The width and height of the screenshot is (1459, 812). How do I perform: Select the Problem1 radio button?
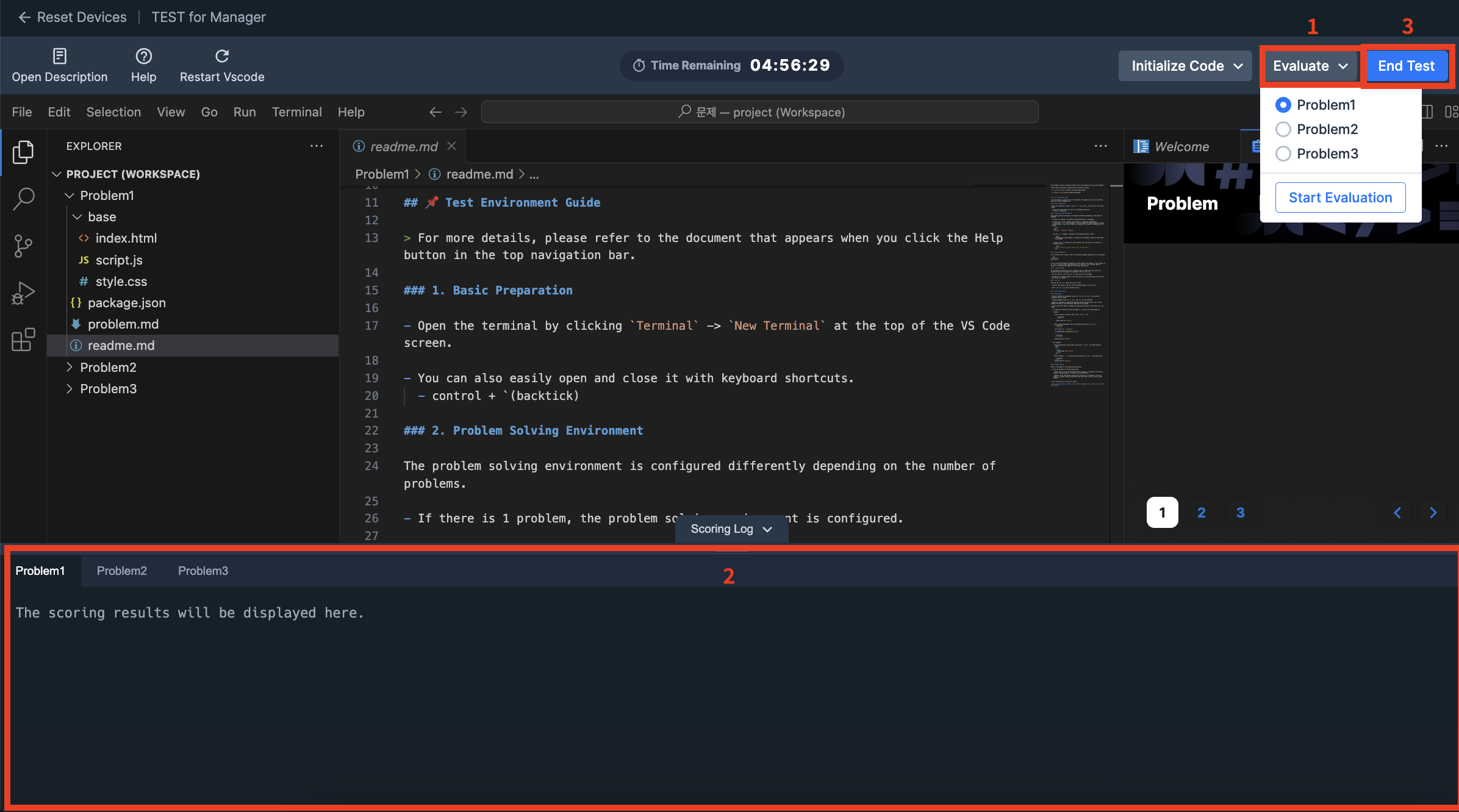(1283, 105)
